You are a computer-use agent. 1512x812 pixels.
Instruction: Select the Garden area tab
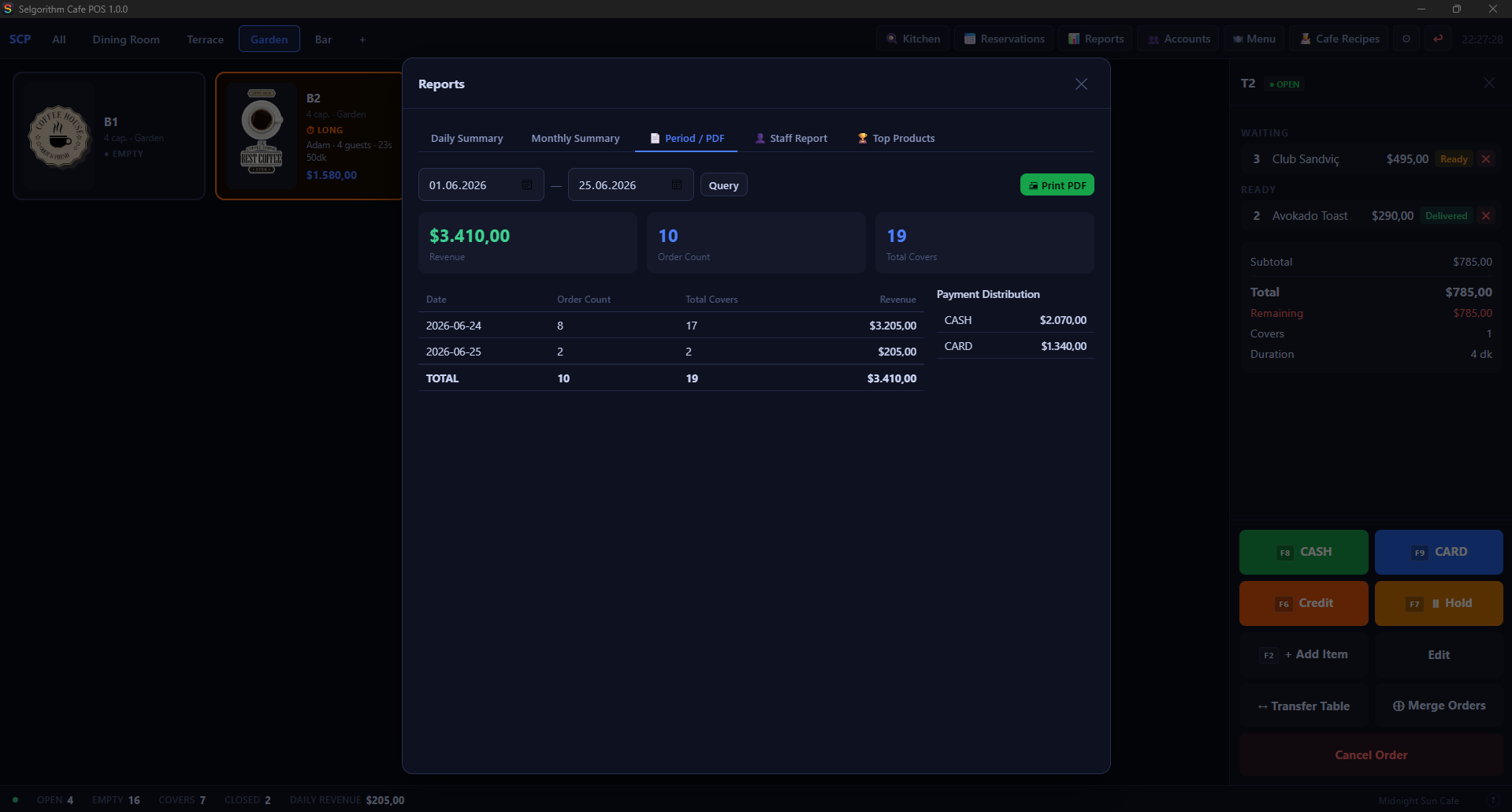pos(269,39)
